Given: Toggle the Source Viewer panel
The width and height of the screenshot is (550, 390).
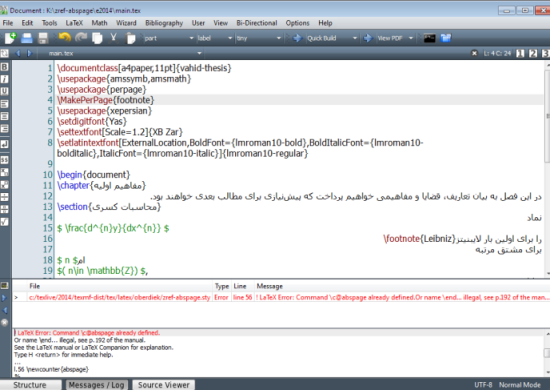Looking at the screenshot, I should pos(163,385).
